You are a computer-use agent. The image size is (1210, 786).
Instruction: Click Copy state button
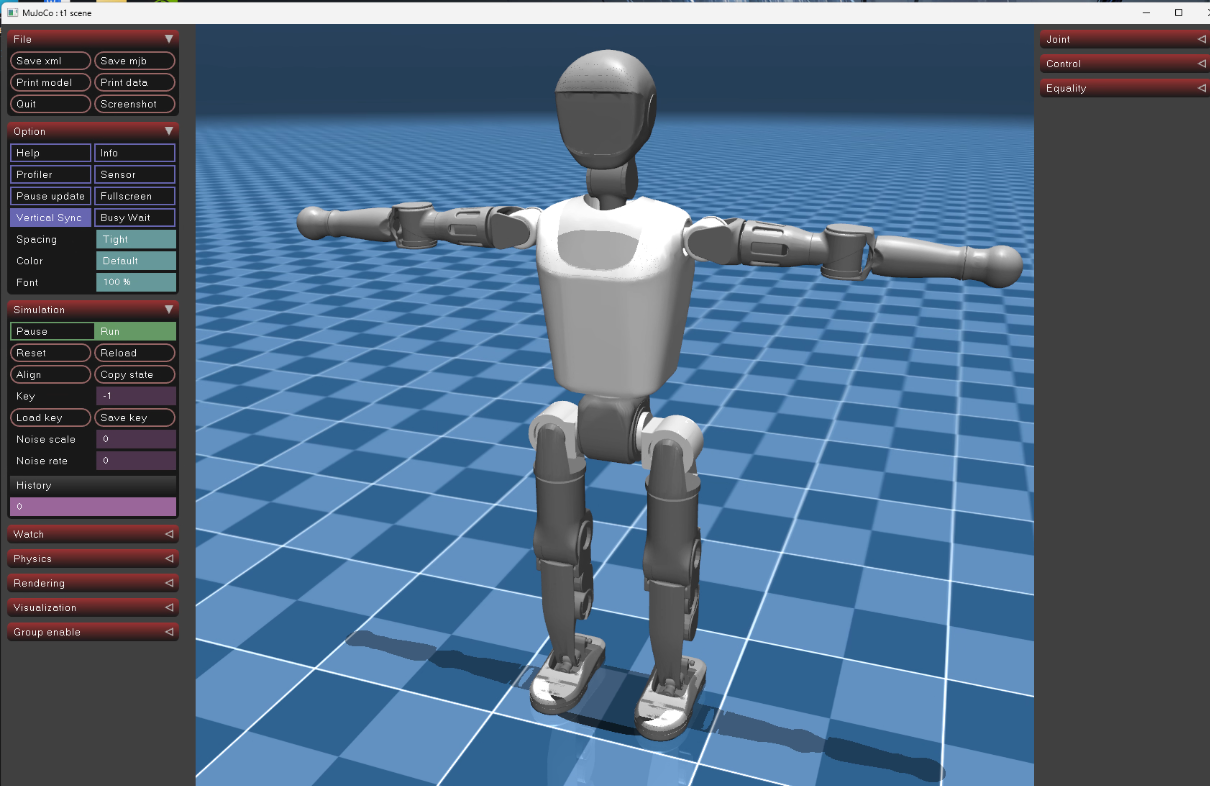click(135, 375)
